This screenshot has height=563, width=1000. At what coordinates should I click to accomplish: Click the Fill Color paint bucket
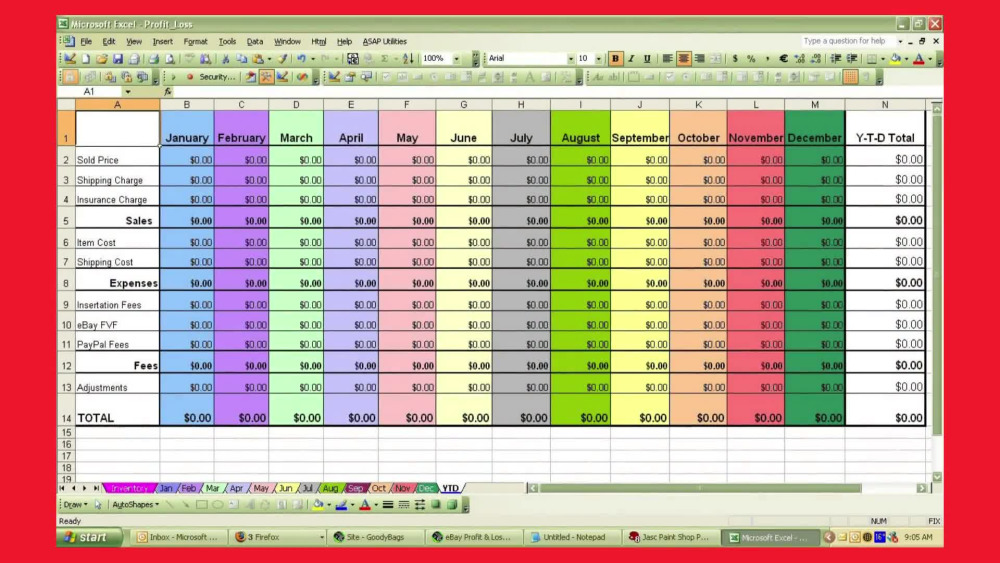895,59
